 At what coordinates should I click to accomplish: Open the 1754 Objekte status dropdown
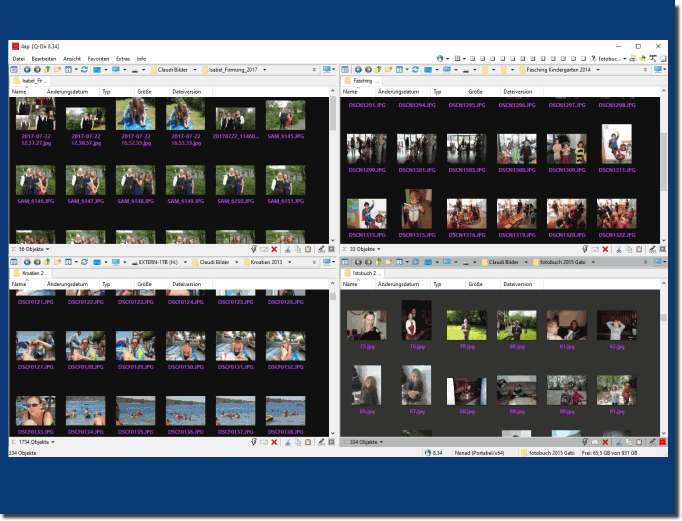click(53, 442)
